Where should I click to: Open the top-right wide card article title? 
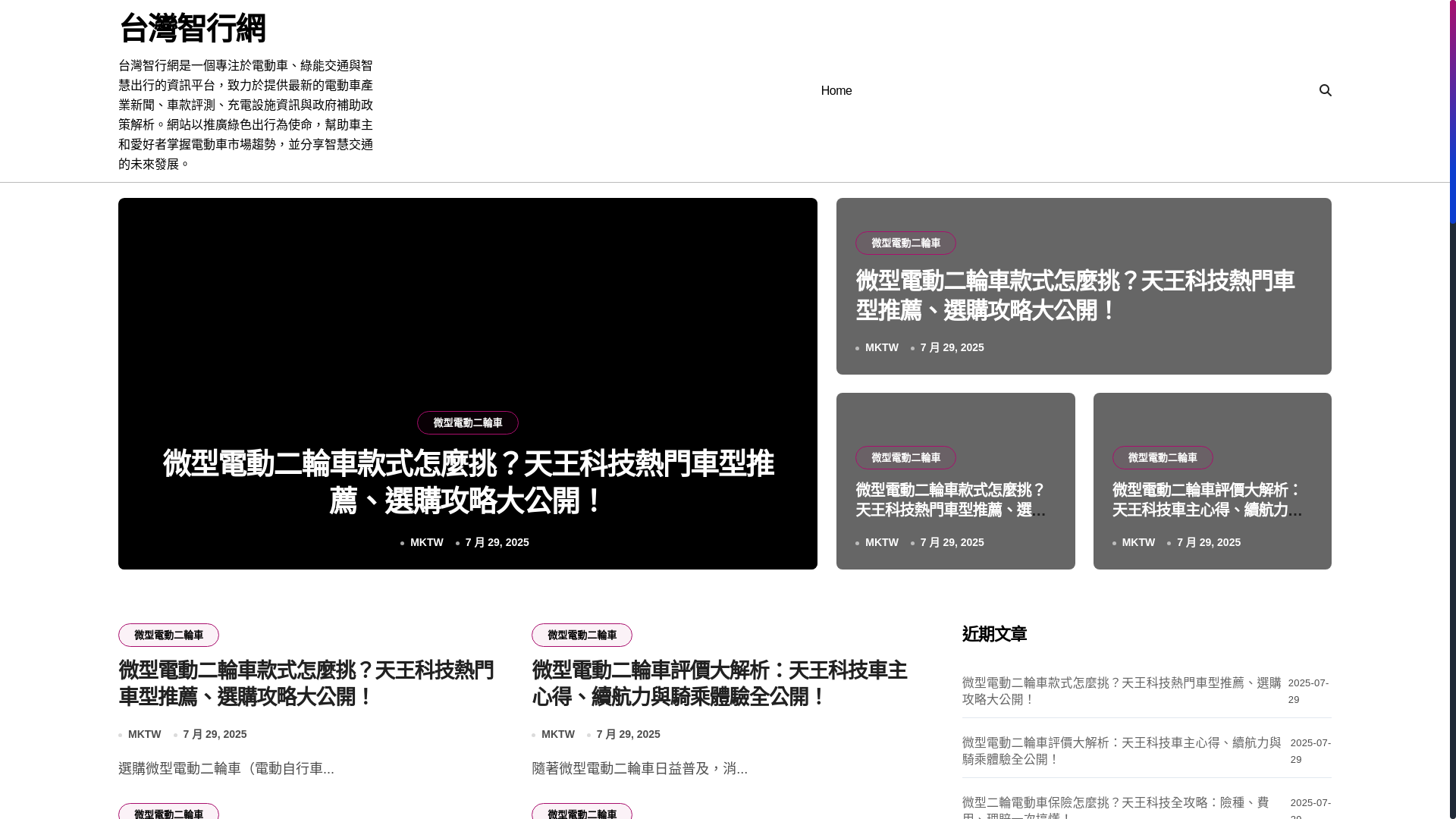coord(1075,295)
